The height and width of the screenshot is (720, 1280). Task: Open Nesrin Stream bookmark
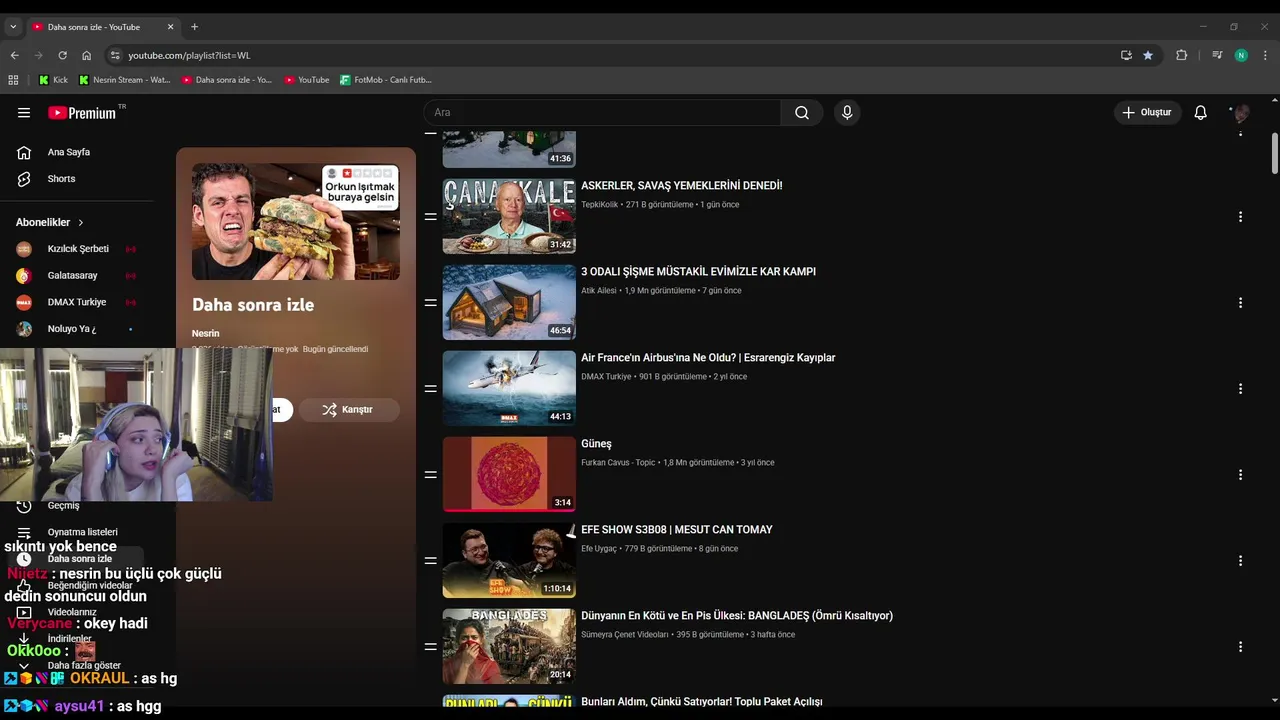click(125, 80)
